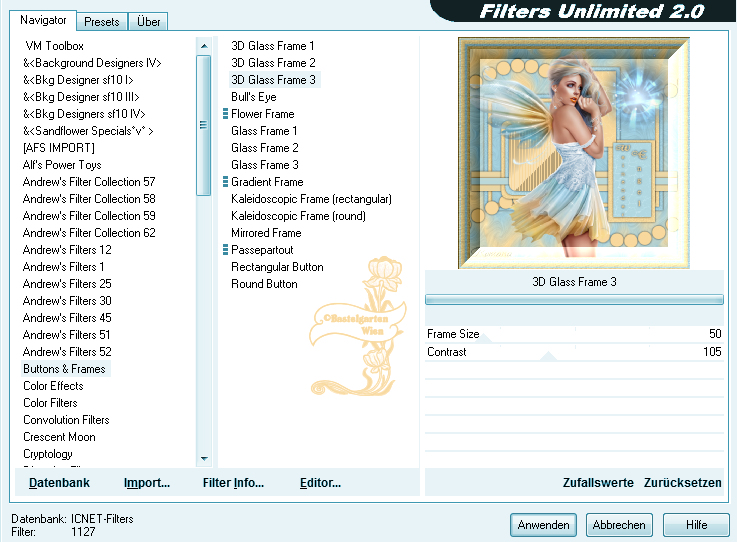Image resolution: width=737 pixels, height=542 pixels.
Task: Select Andrew's Filter Collection 57
Action: [89, 182]
